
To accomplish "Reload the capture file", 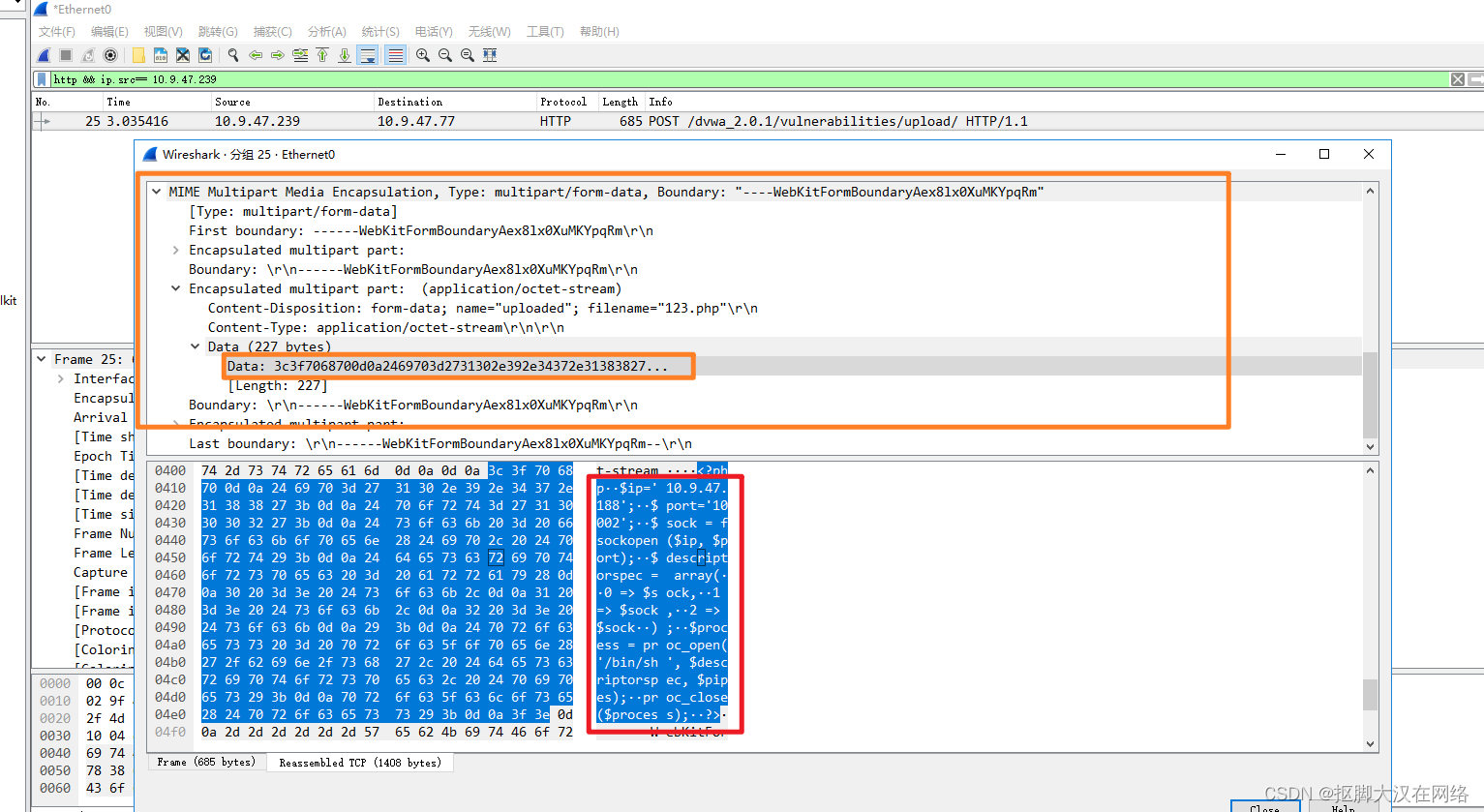I will click(x=205, y=55).
